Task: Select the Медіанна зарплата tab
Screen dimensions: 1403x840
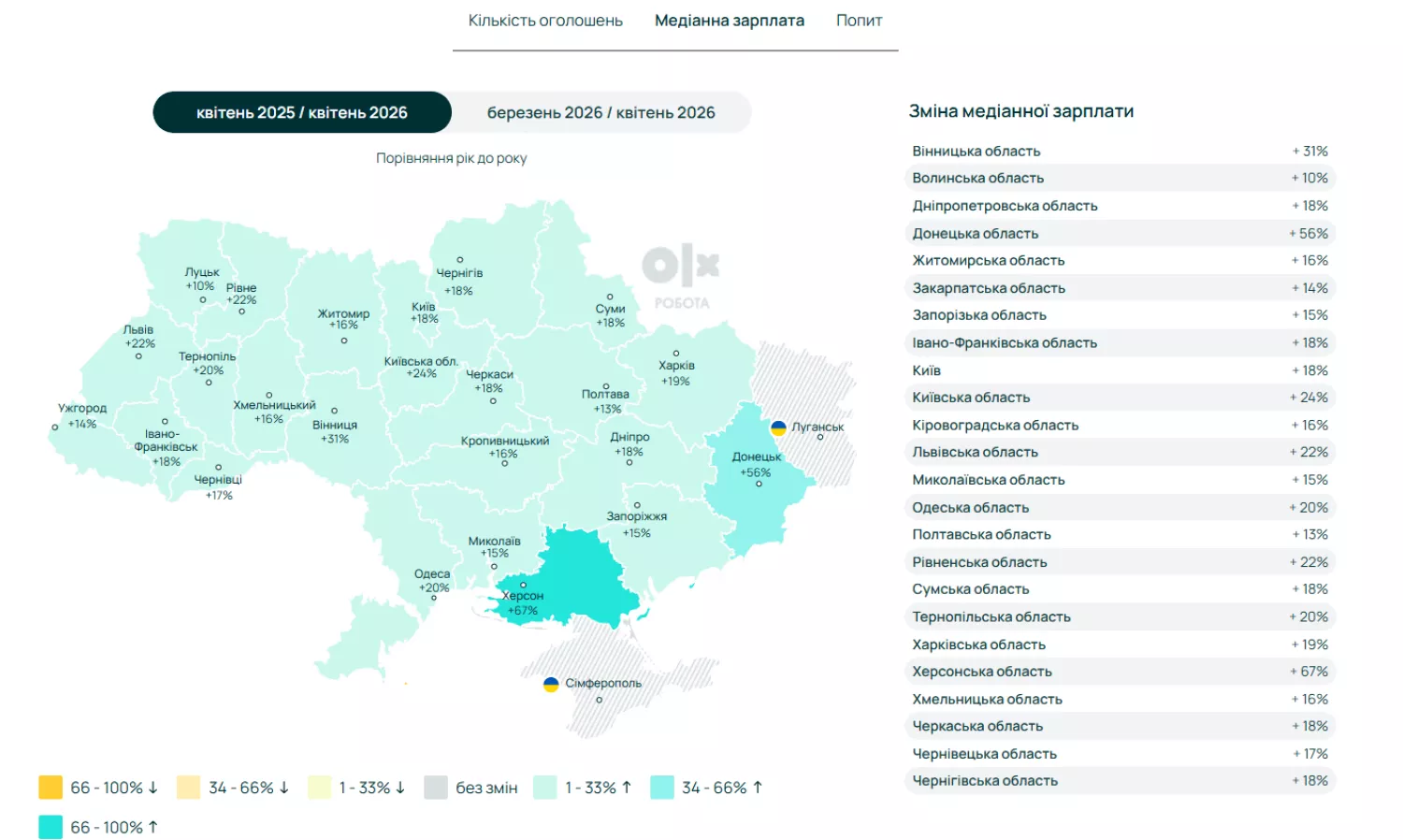Action: 730,21
